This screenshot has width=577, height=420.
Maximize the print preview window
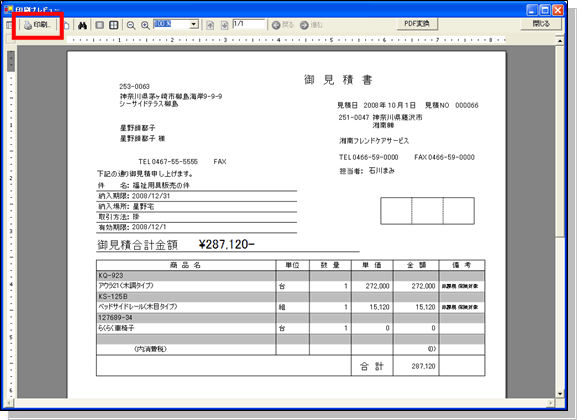(545, 10)
